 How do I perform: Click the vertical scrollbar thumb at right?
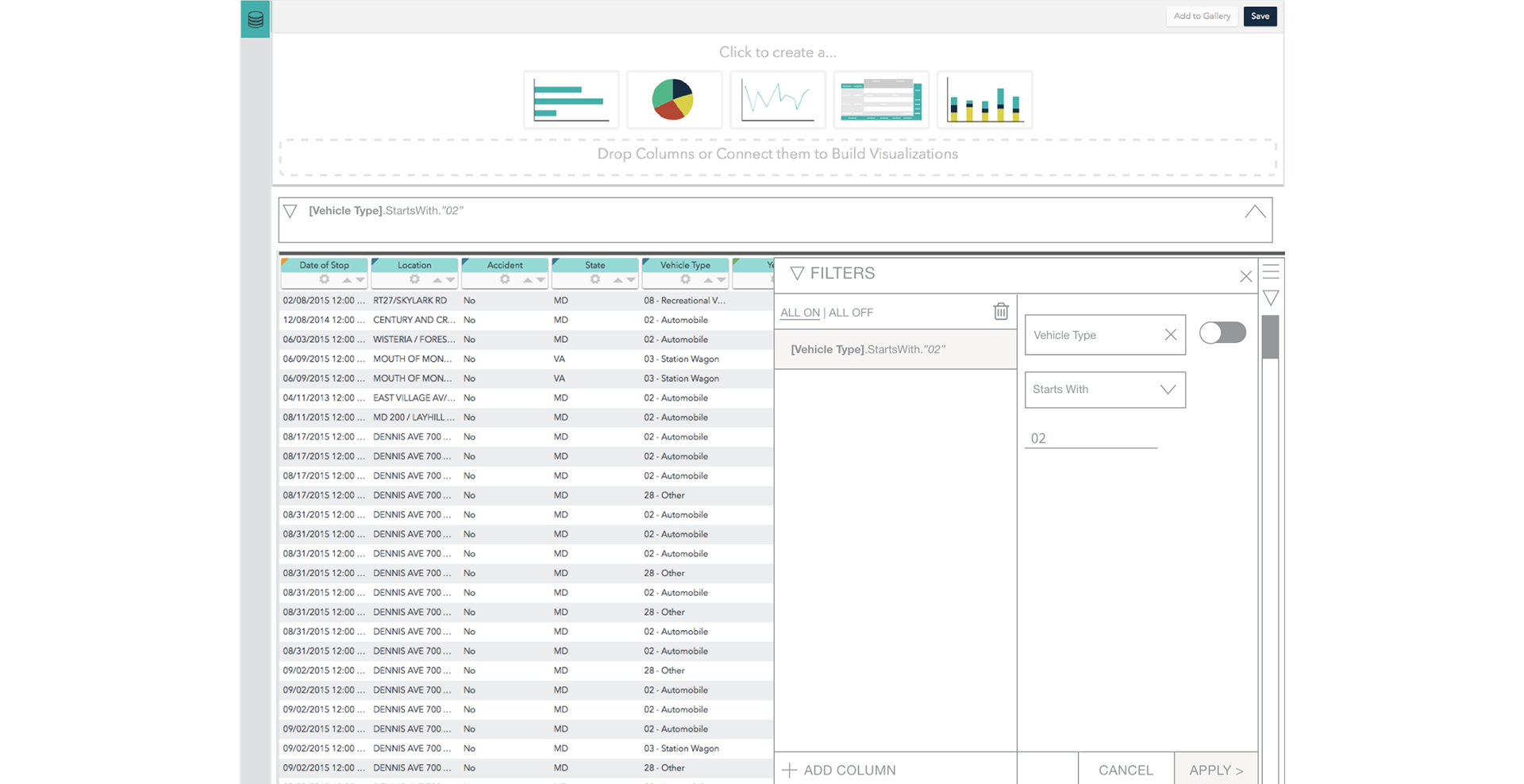(1270, 337)
